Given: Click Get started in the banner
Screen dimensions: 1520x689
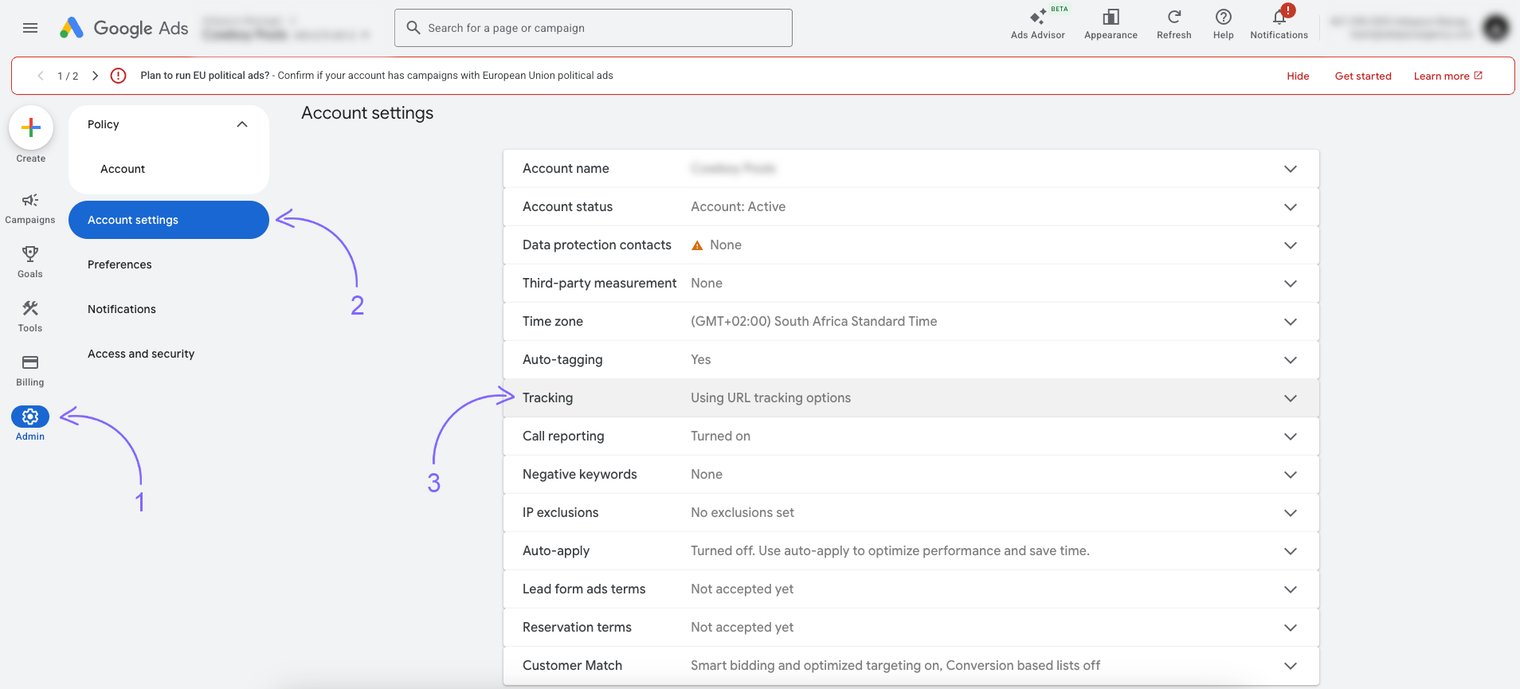Looking at the screenshot, I should [x=1363, y=76].
